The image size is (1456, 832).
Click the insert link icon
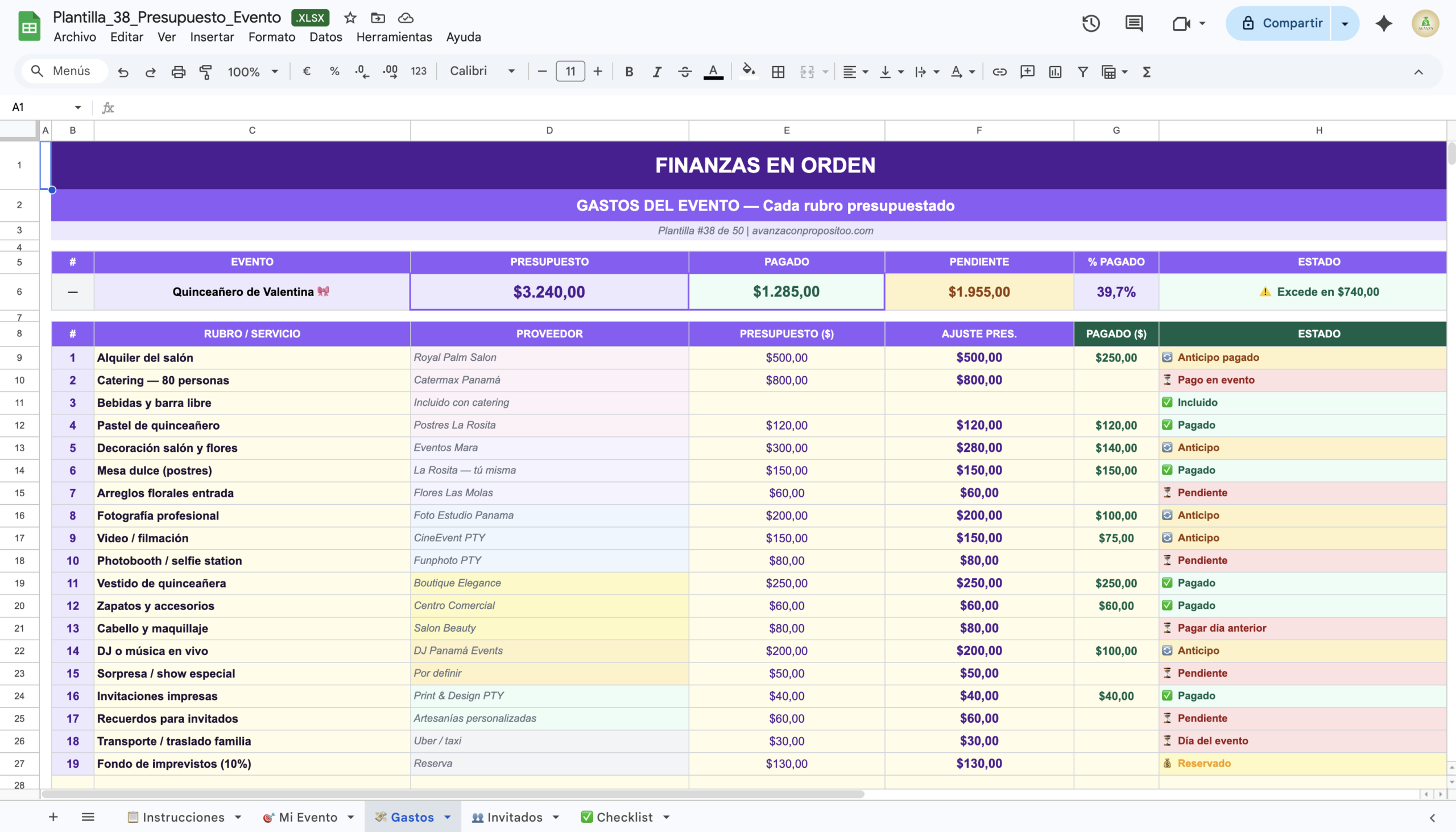(x=999, y=72)
